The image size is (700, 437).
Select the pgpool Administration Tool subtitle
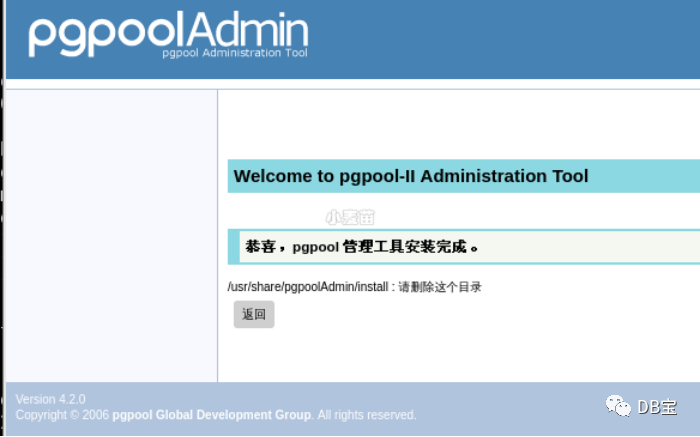tap(235, 53)
